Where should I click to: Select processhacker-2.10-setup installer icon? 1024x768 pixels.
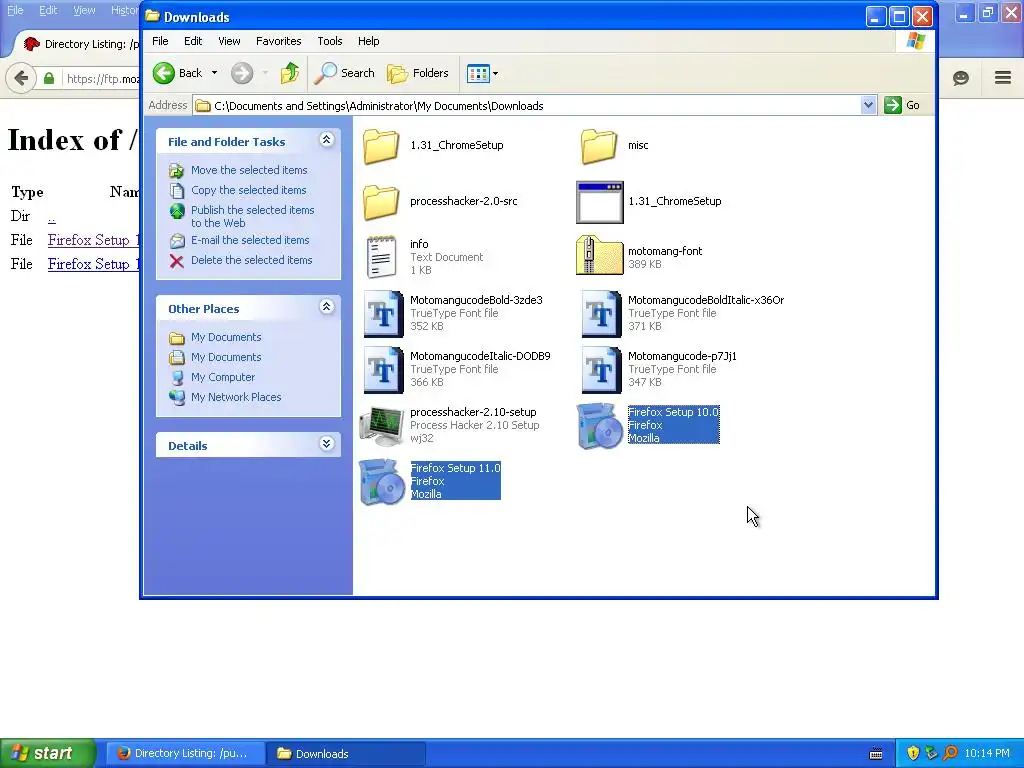(x=382, y=425)
